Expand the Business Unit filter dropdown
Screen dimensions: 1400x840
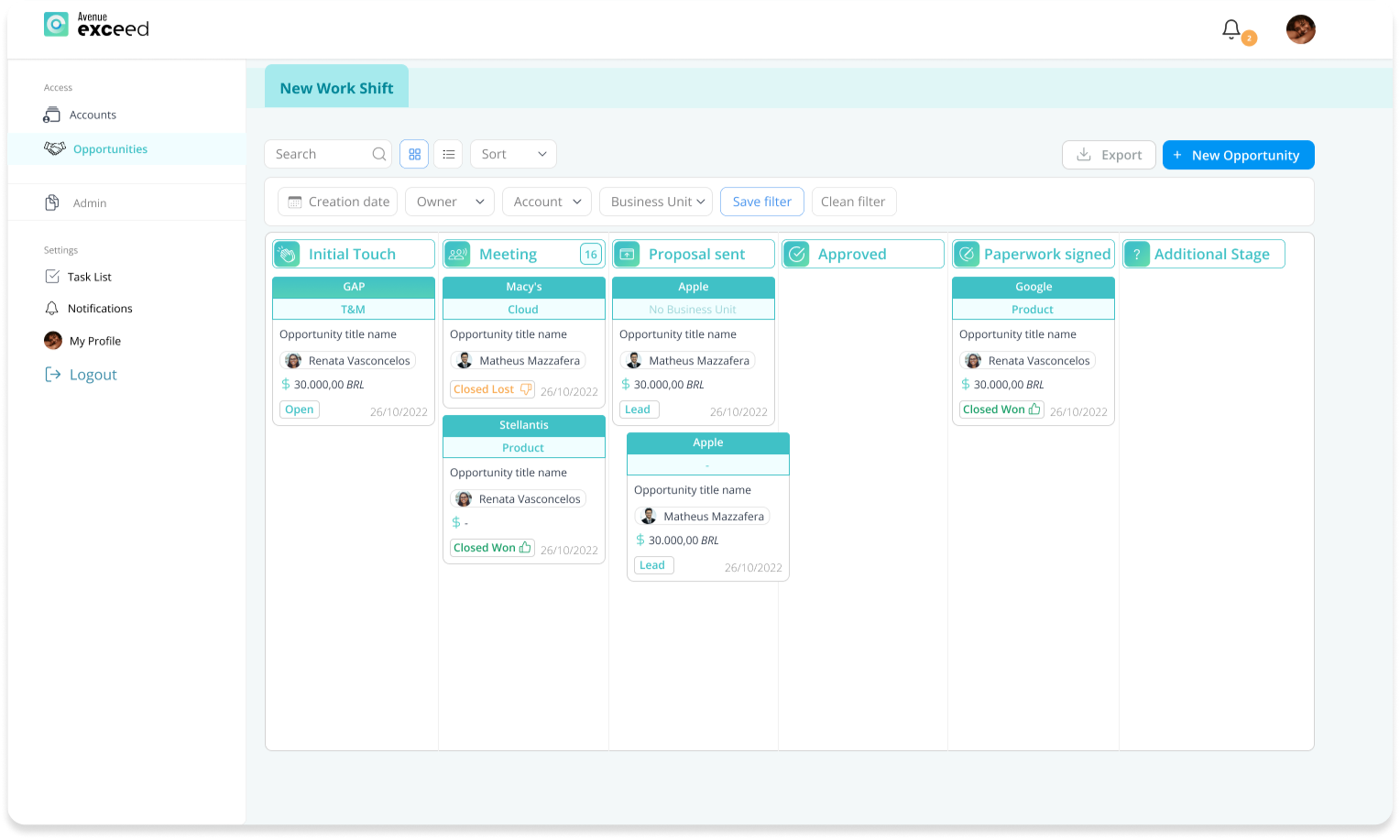(656, 202)
